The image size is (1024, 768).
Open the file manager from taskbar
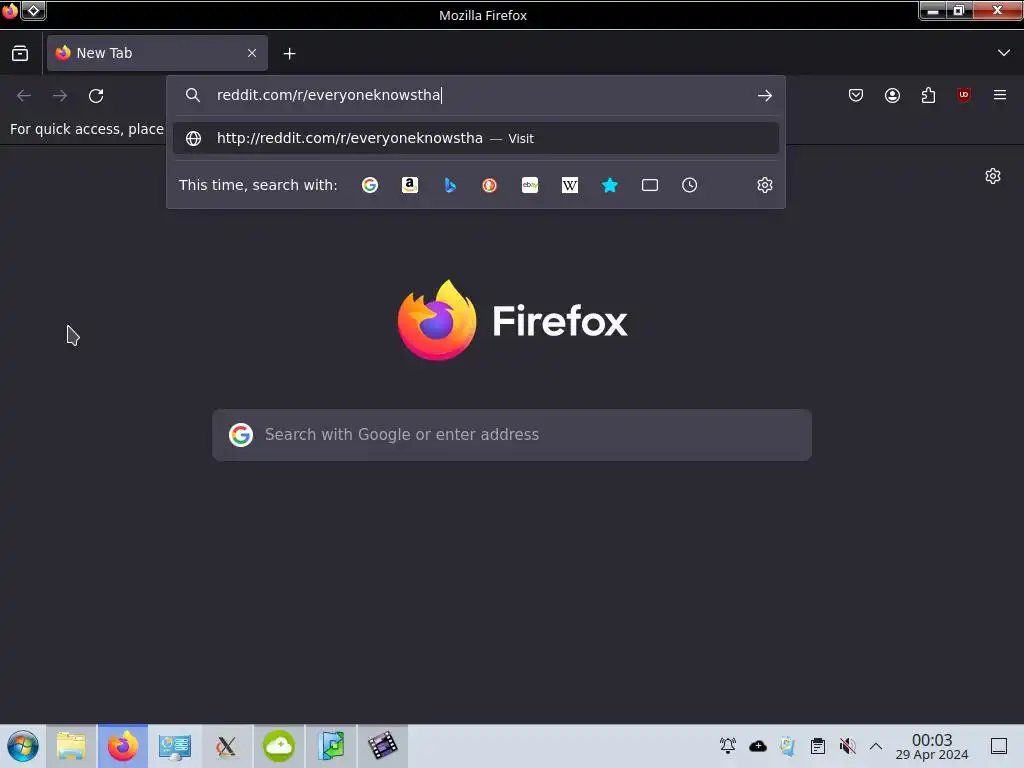coord(71,746)
